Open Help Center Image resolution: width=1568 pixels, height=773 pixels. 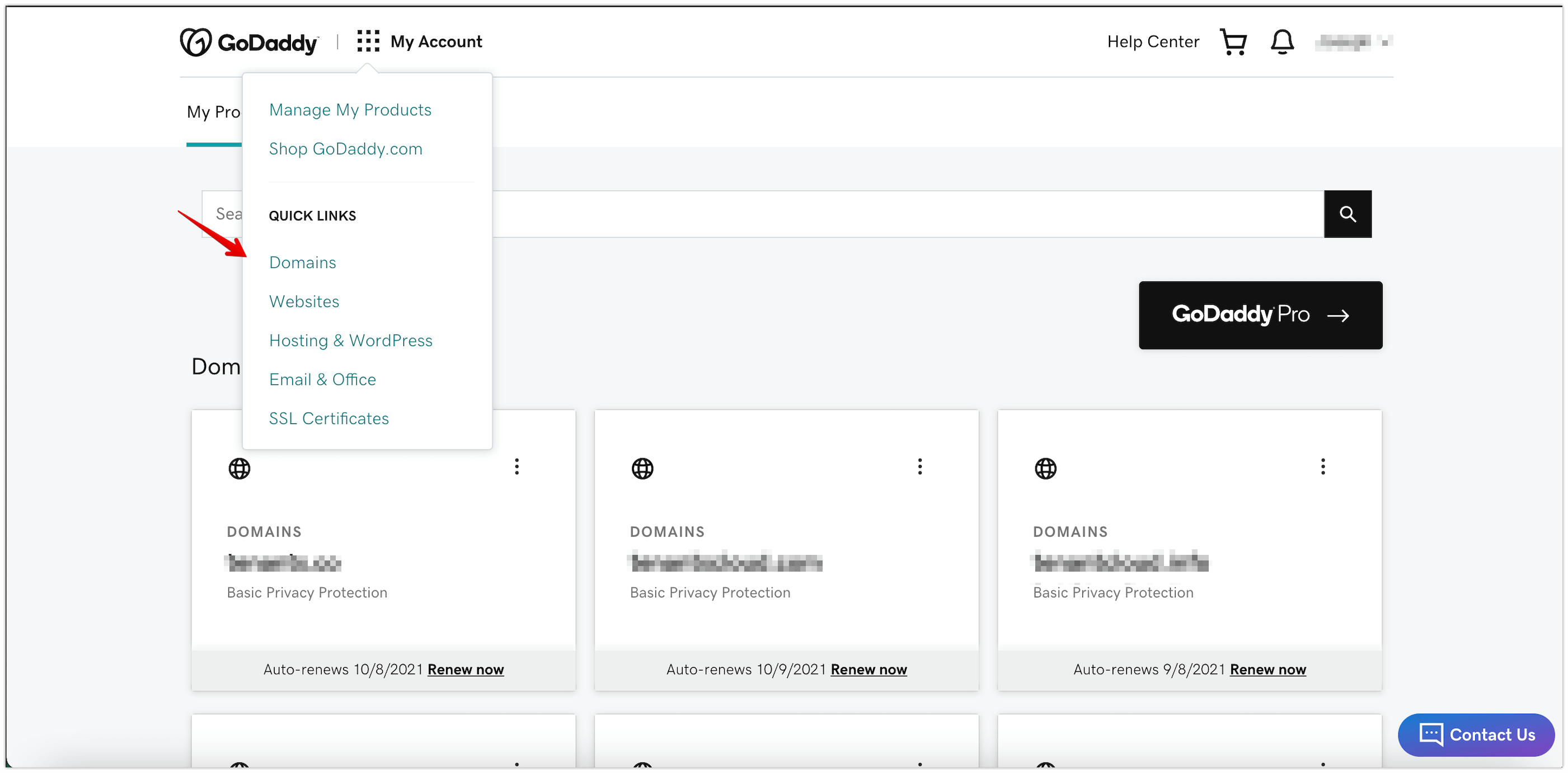click(1153, 42)
